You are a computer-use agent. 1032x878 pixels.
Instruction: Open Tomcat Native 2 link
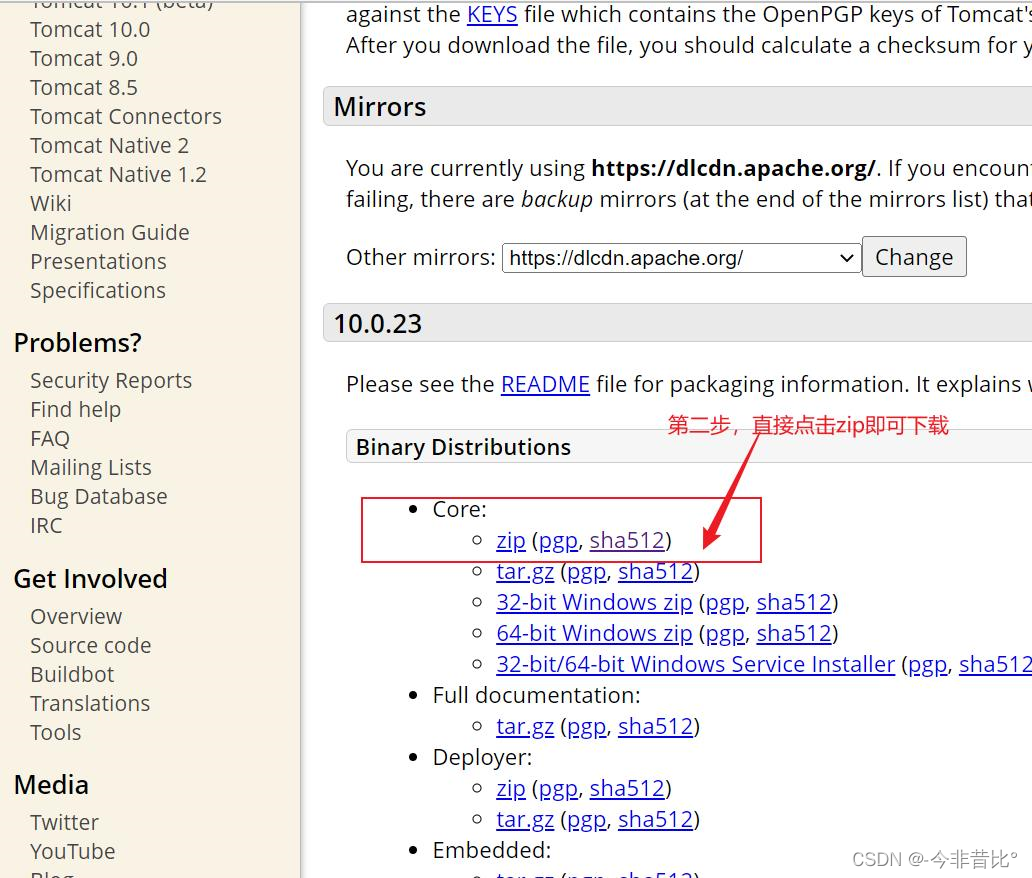[x=109, y=145]
